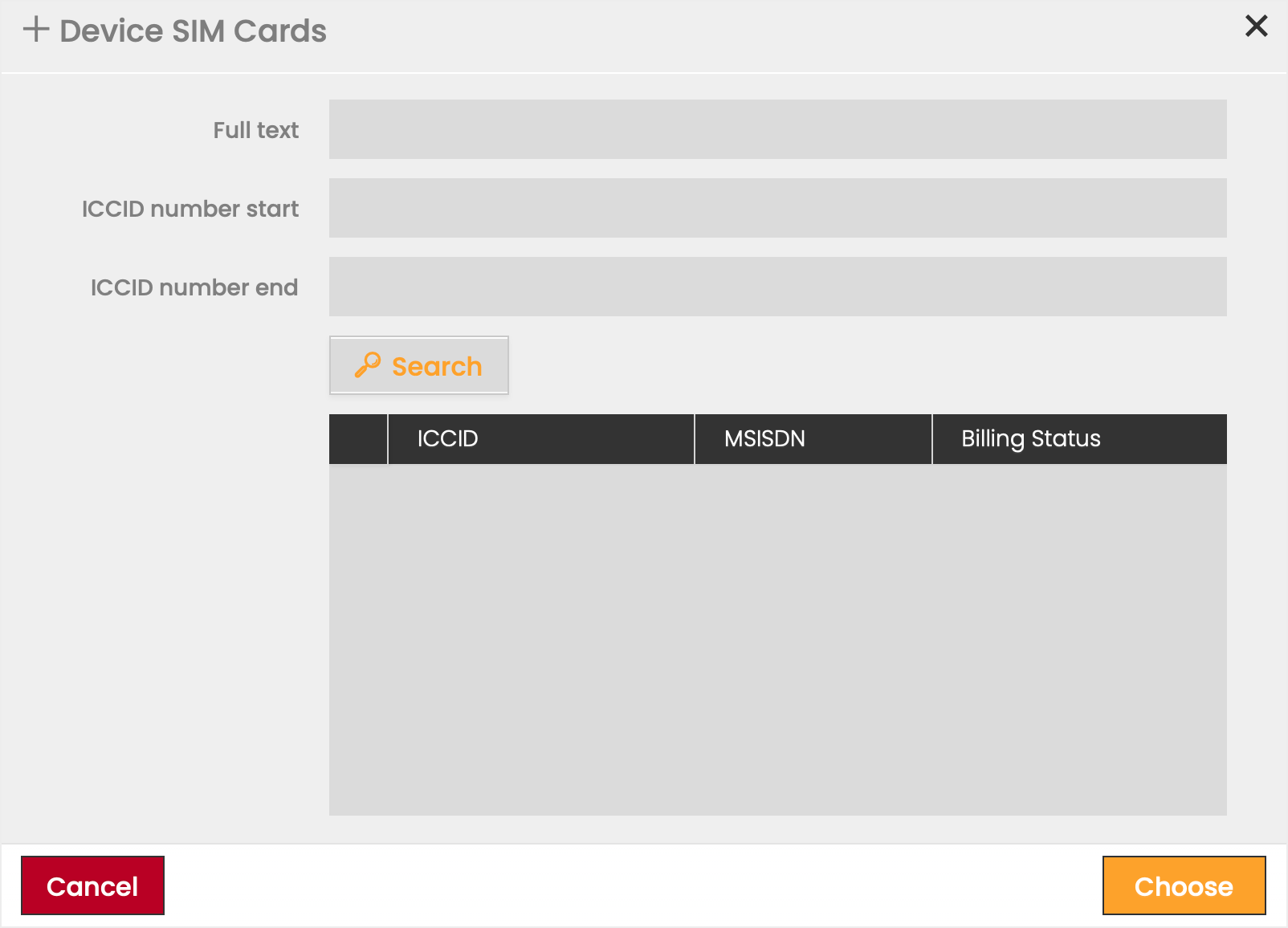Confirm with the orange Choose button
Viewport: 1288px width, 928px height.
tap(1184, 885)
